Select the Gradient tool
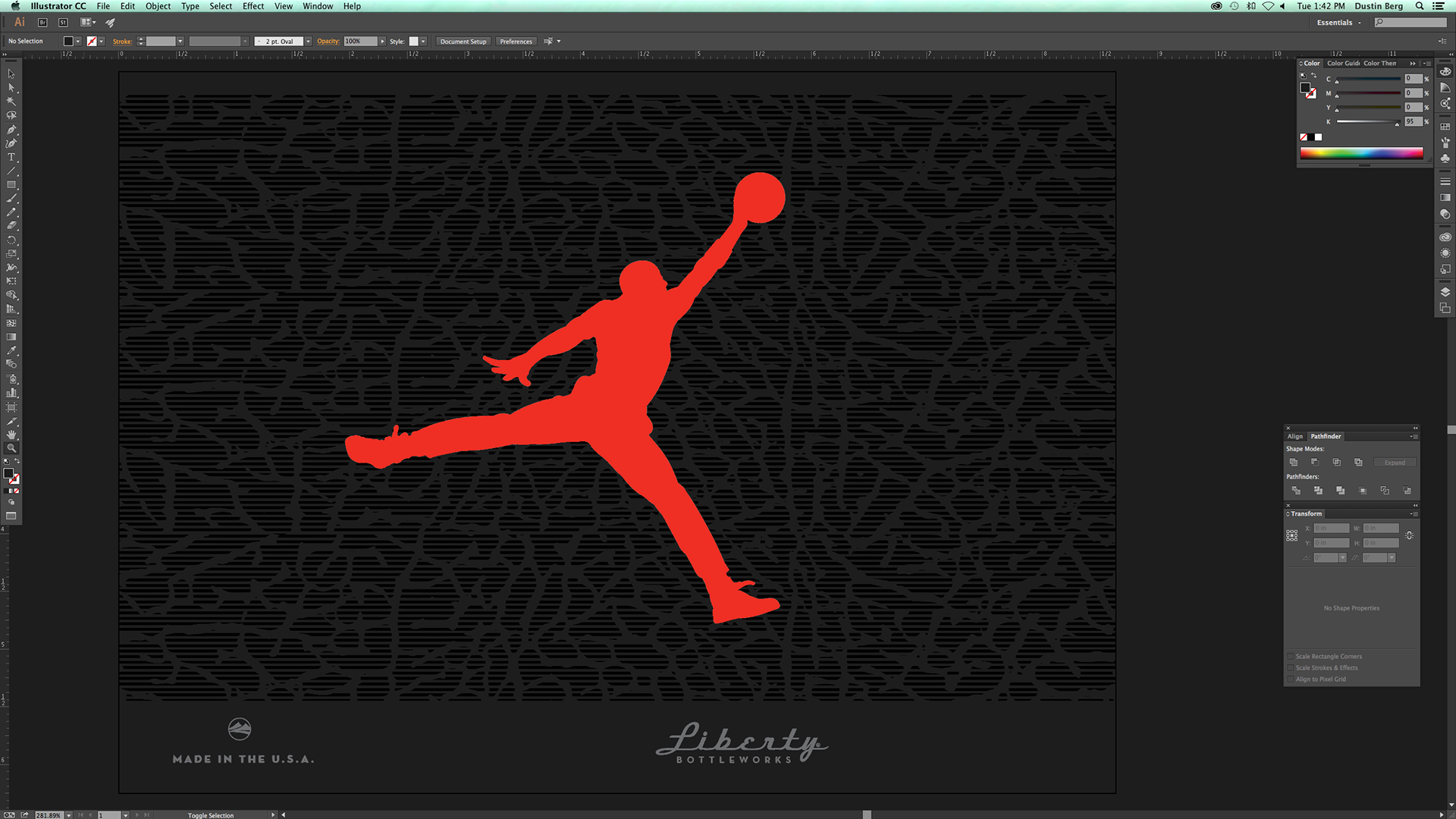The image size is (1456, 819). [11, 337]
